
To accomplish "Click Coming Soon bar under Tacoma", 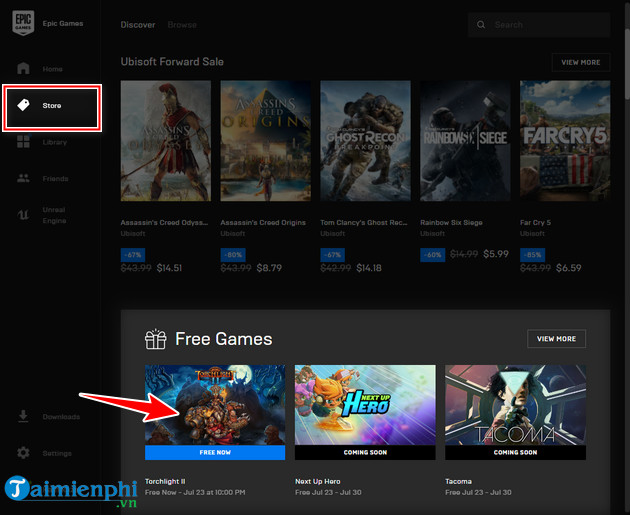I will tap(515, 452).
